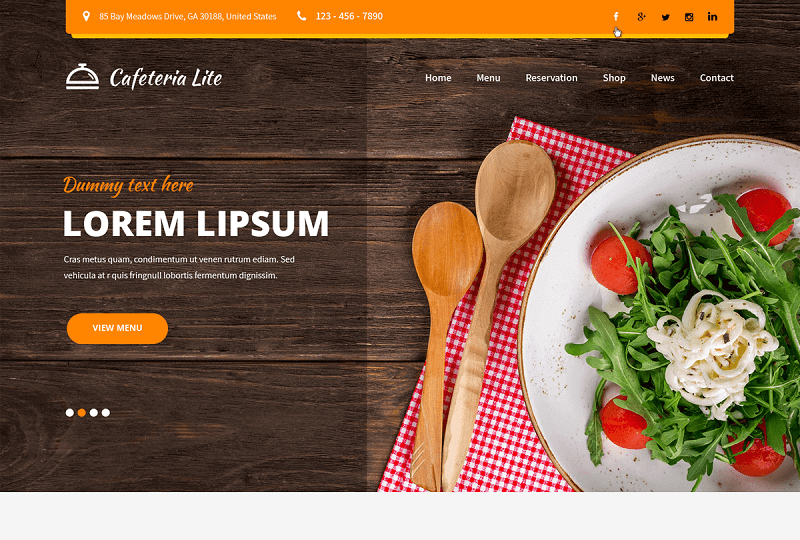Select the fourth slider dot
The width and height of the screenshot is (800, 540).
[106, 412]
